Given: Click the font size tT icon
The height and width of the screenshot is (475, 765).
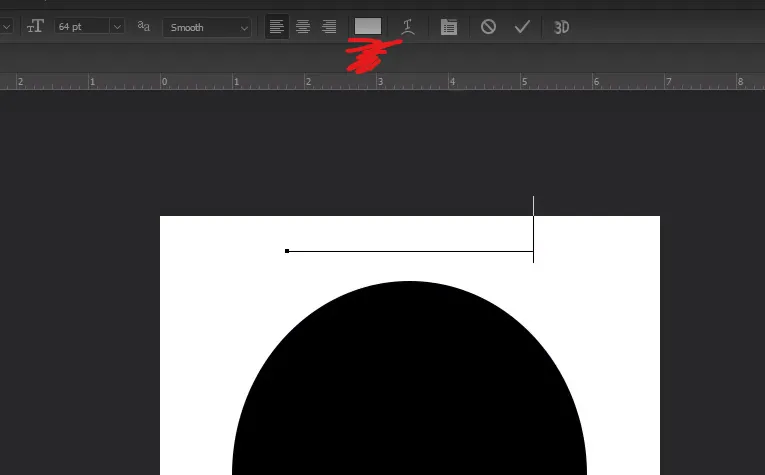Looking at the screenshot, I should point(35,26).
